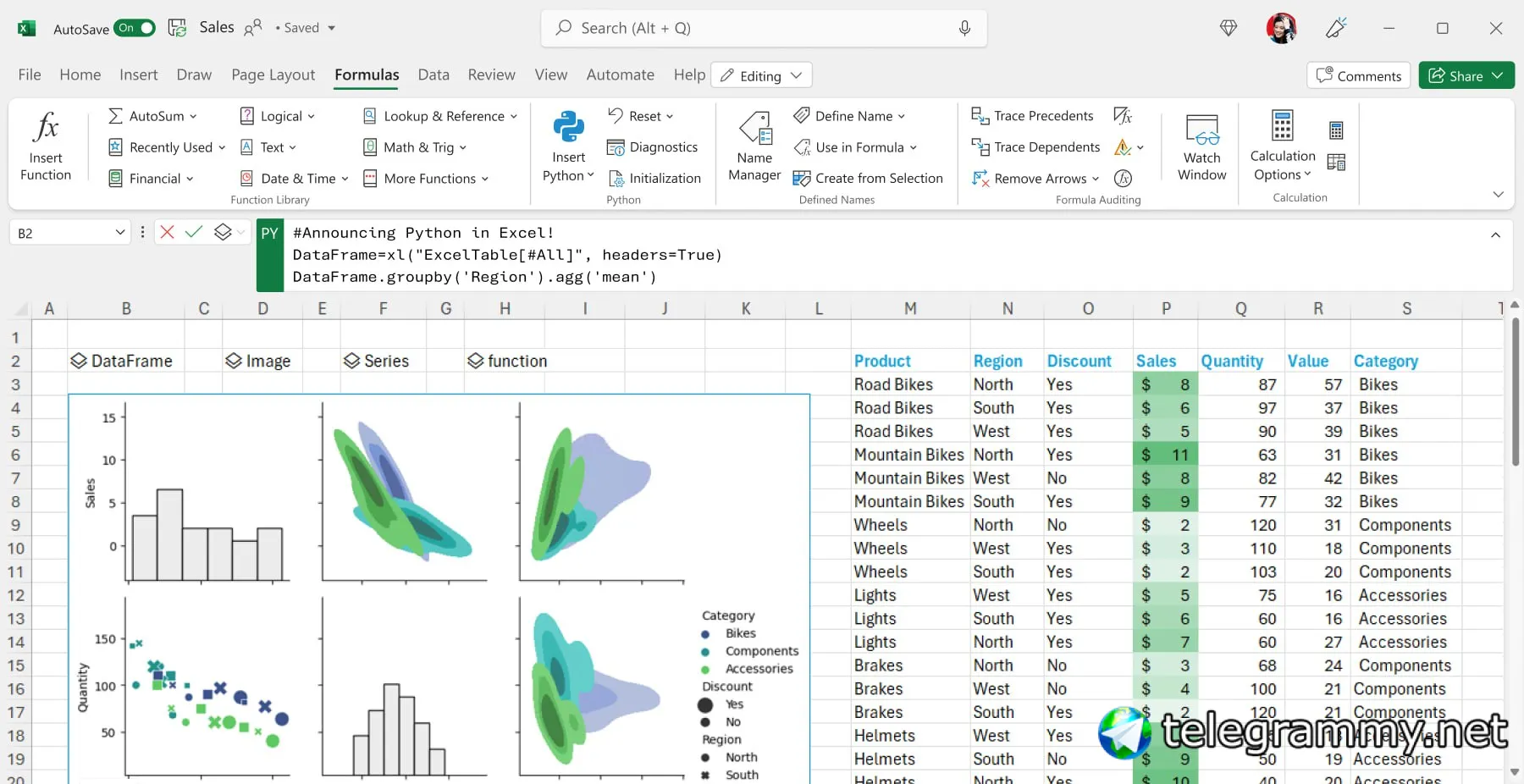Toggle the AutoSave switch off
This screenshot has height=784, width=1524.
pos(135,28)
